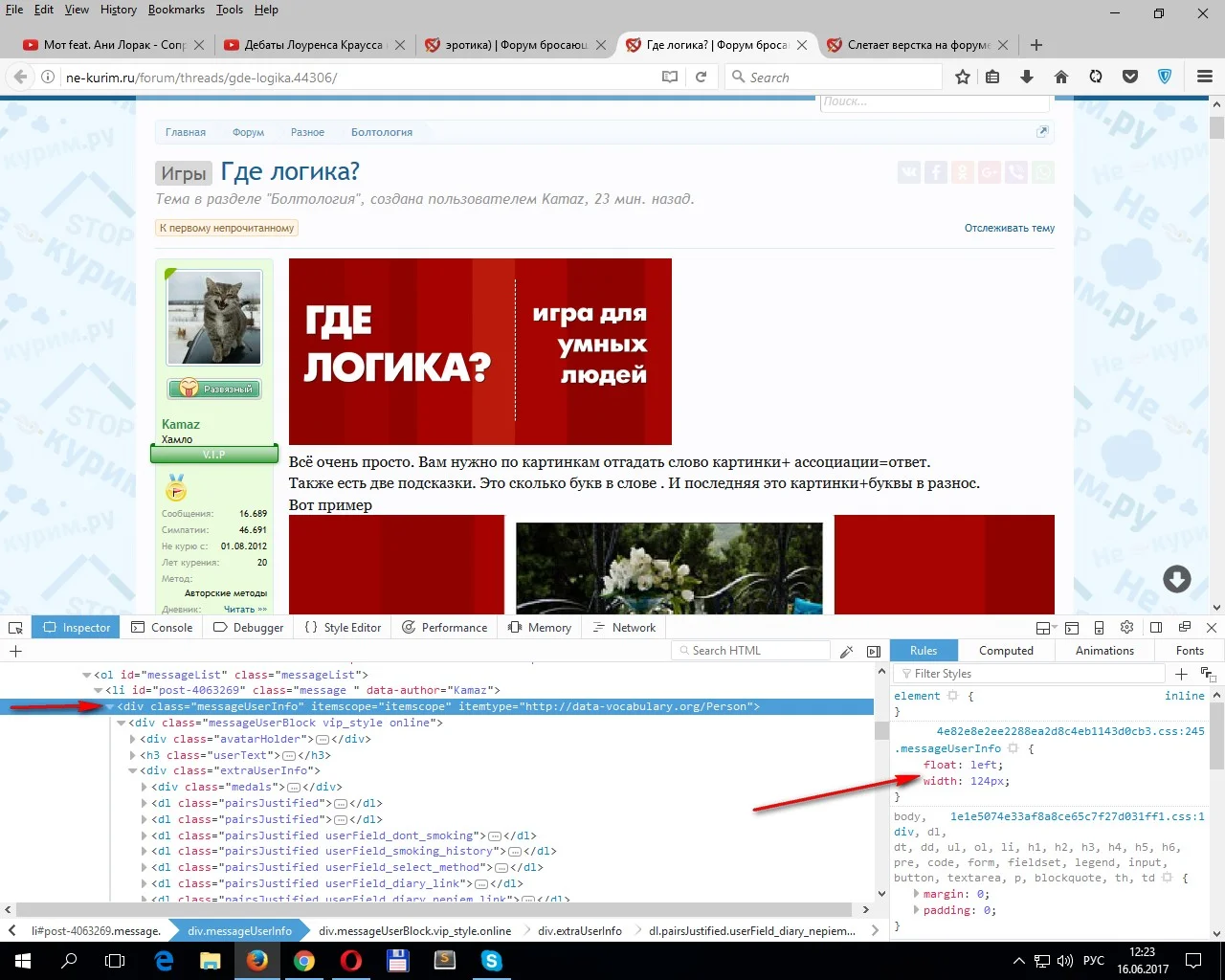
Task: Grab a color with the eyedropper
Action: click(847, 651)
